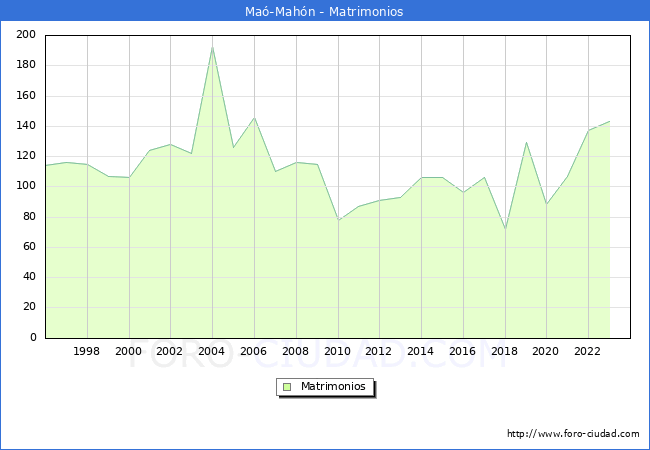Click the 2004 peak data point
650x450 pixels.
pyautogui.click(x=213, y=47)
